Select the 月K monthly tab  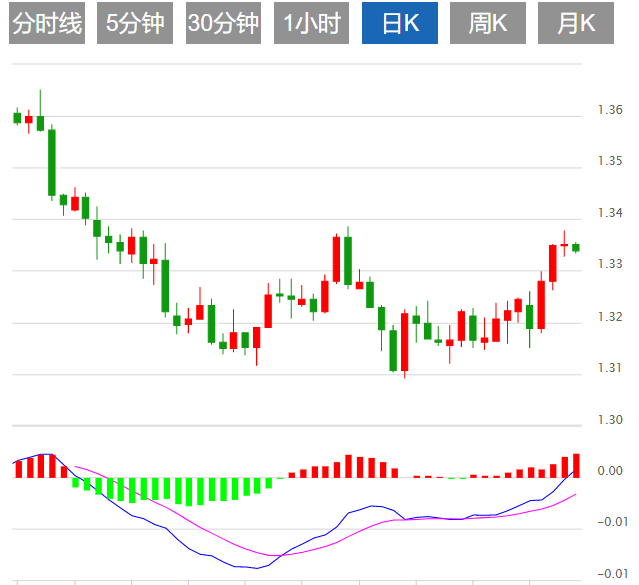coord(576,24)
